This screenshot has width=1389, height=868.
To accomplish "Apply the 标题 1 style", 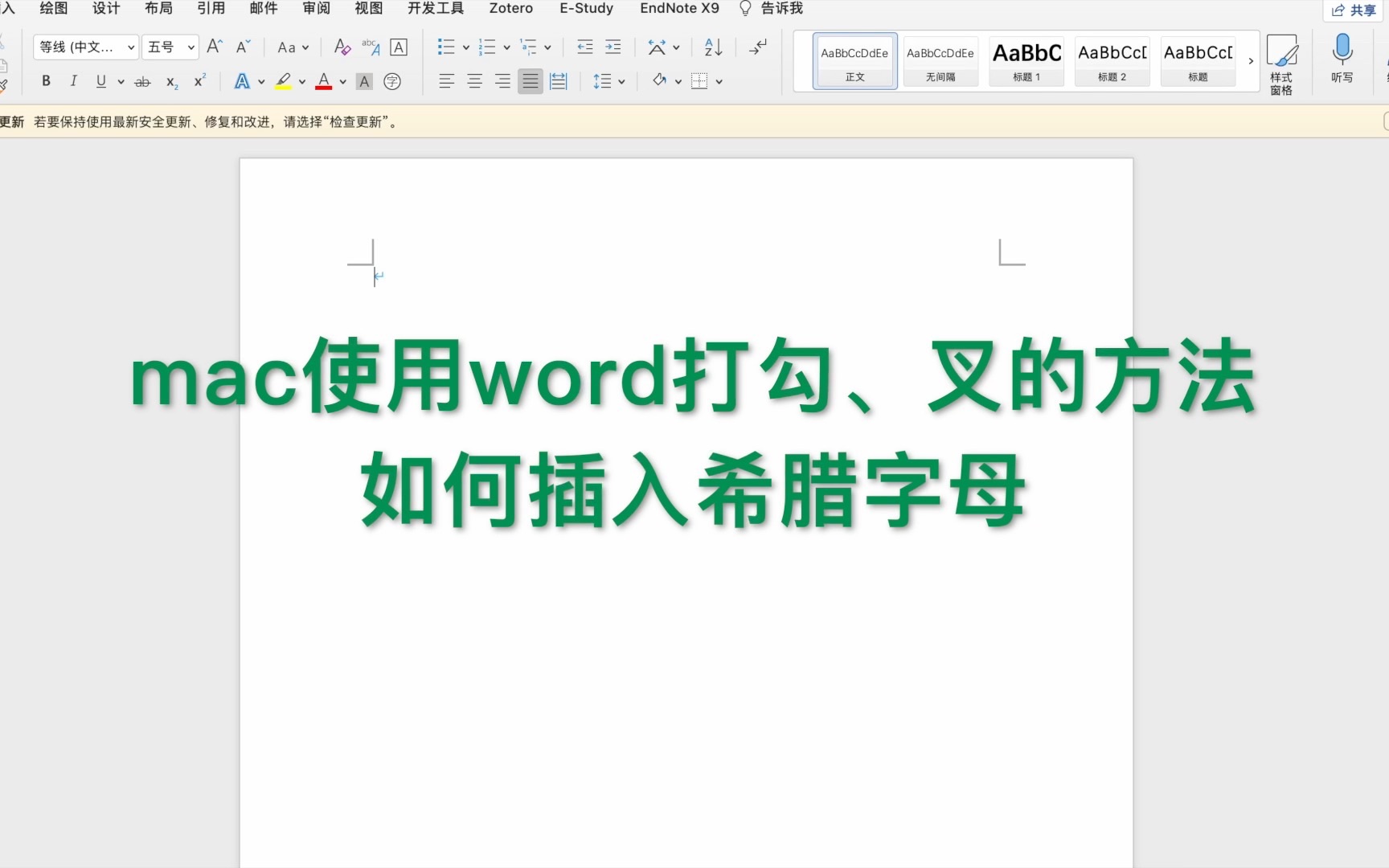I will (1026, 61).
